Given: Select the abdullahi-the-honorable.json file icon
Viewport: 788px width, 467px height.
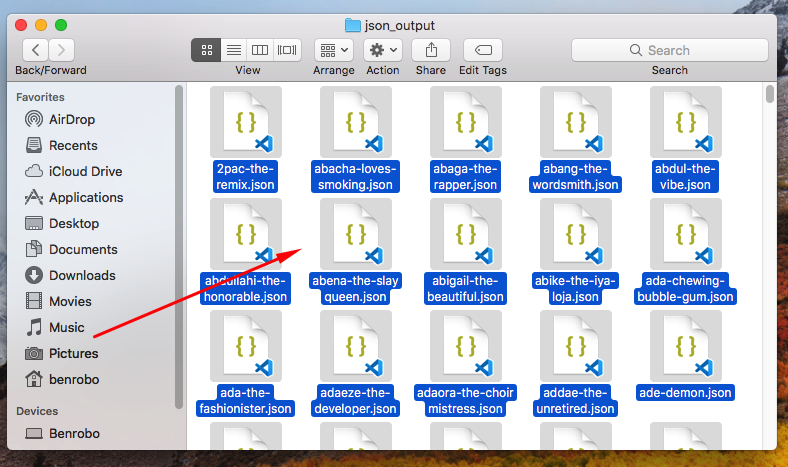Looking at the screenshot, I should point(246,234).
